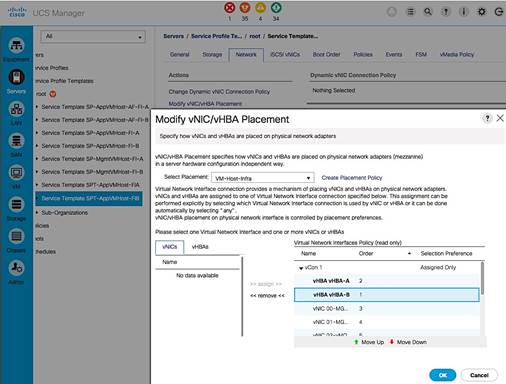Image resolution: width=506 pixels, height=384 pixels.
Task: Expand Service Template SPT-AppVMHost-FIA
Action: point(37,185)
